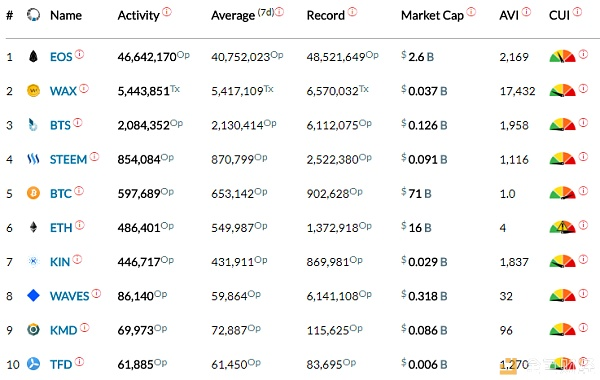Click the info icon next to EOS

click(79, 54)
